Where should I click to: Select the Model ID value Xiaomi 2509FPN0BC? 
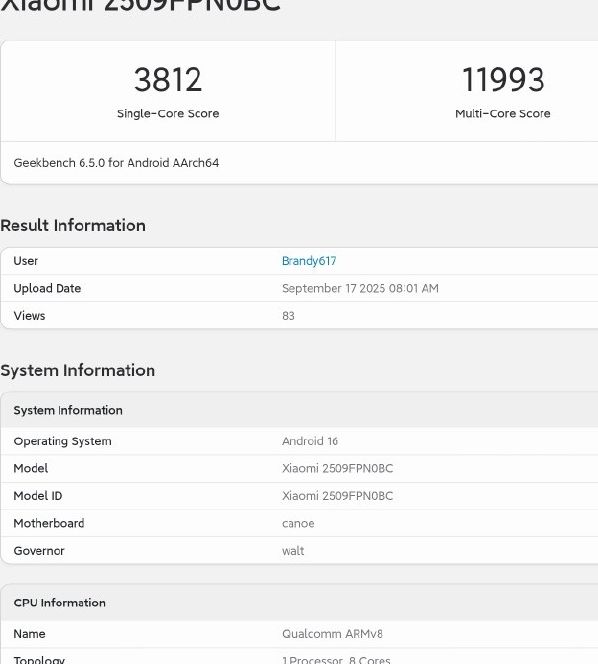[x=338, y=496]
